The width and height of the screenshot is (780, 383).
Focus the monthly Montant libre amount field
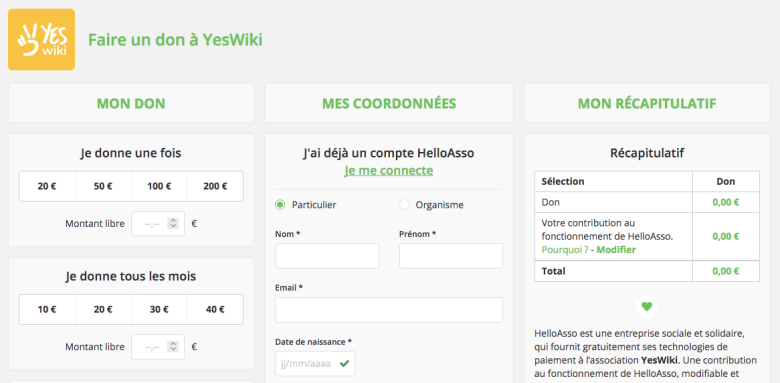tap(158, 347)
